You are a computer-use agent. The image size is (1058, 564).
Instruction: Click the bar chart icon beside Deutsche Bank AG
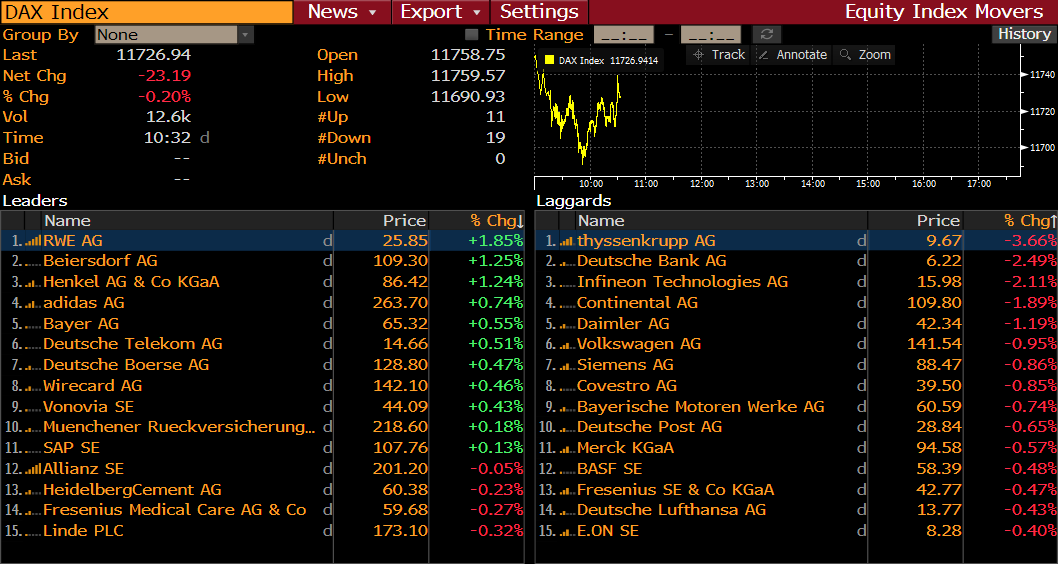coord(567,262)
